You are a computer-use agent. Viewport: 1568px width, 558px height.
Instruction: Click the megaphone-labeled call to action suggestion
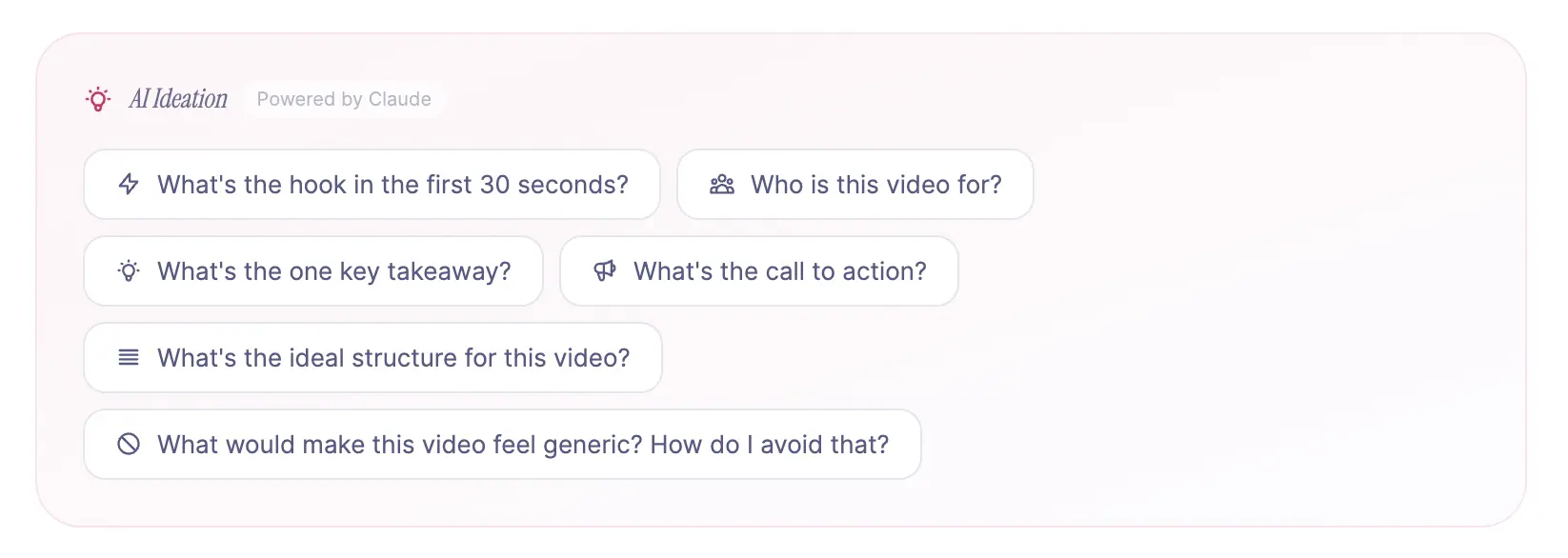(759, 271)
